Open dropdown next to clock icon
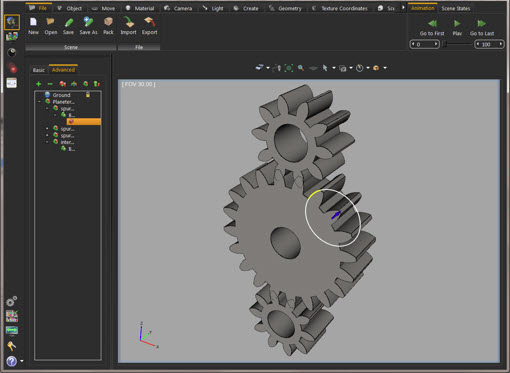Viewport: 510px width, 373px height. coord(368,68)
